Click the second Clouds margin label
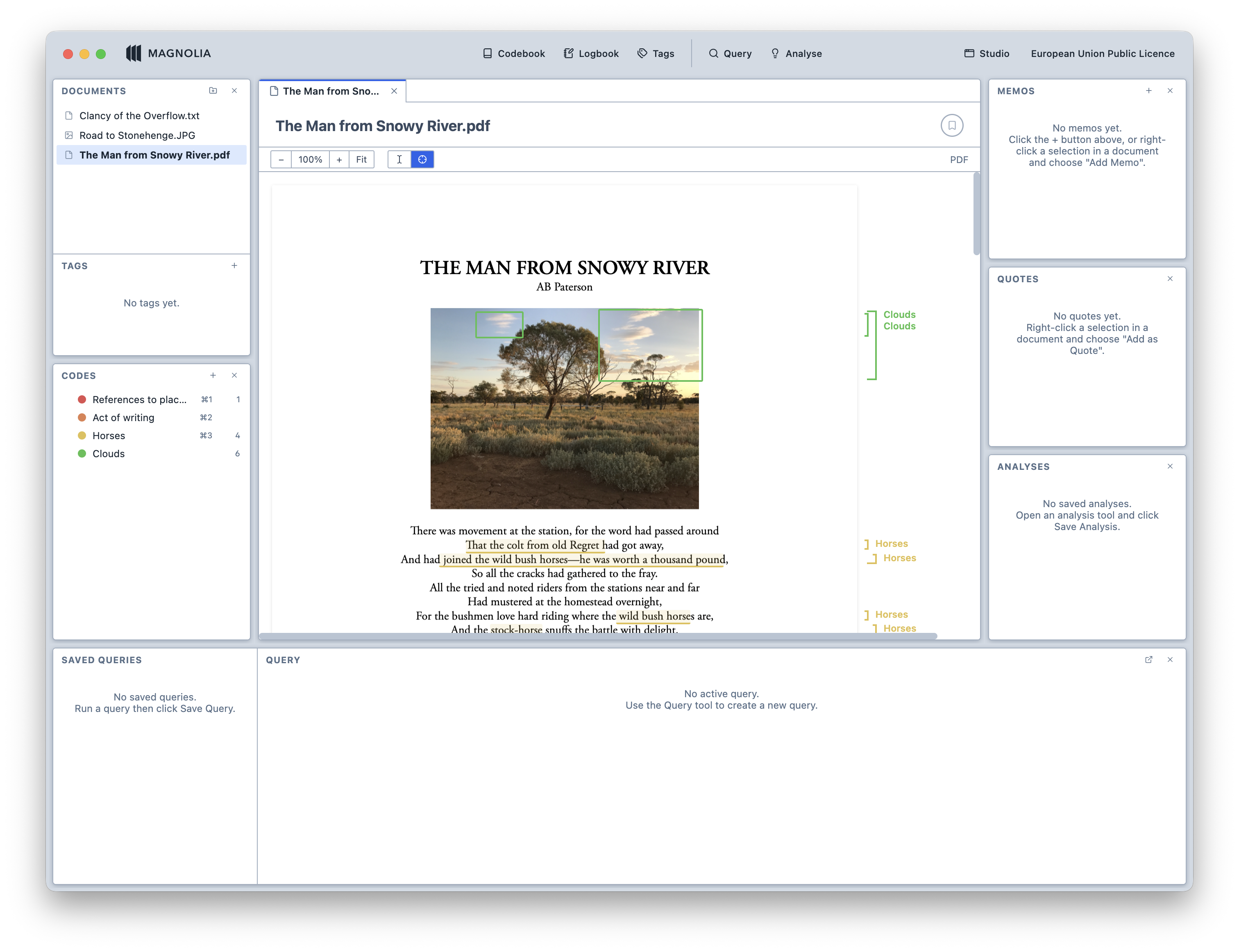1239x952 pixels. pos(899,326)
